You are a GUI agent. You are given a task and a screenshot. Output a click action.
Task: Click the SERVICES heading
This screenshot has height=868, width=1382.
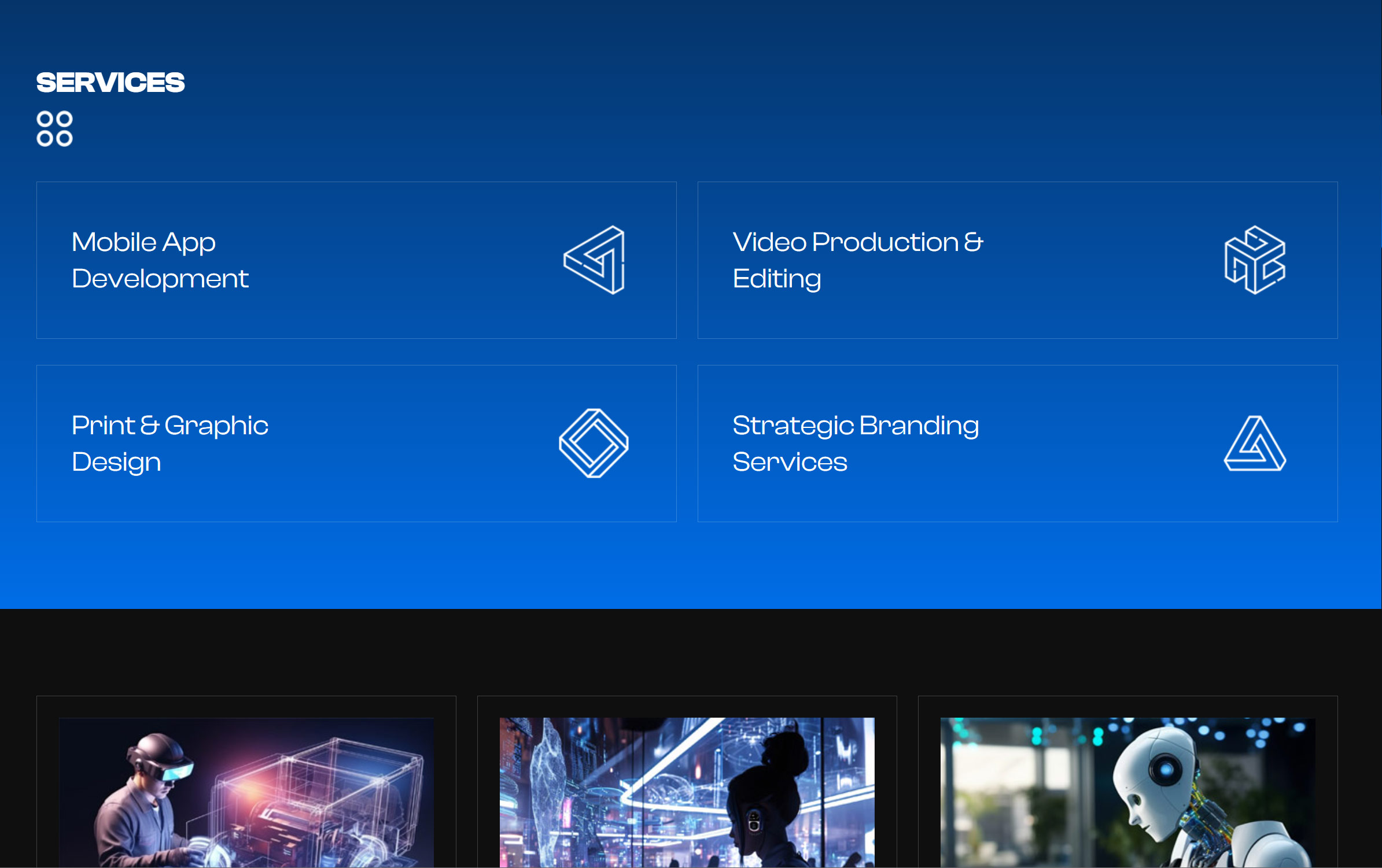(110, 83)
